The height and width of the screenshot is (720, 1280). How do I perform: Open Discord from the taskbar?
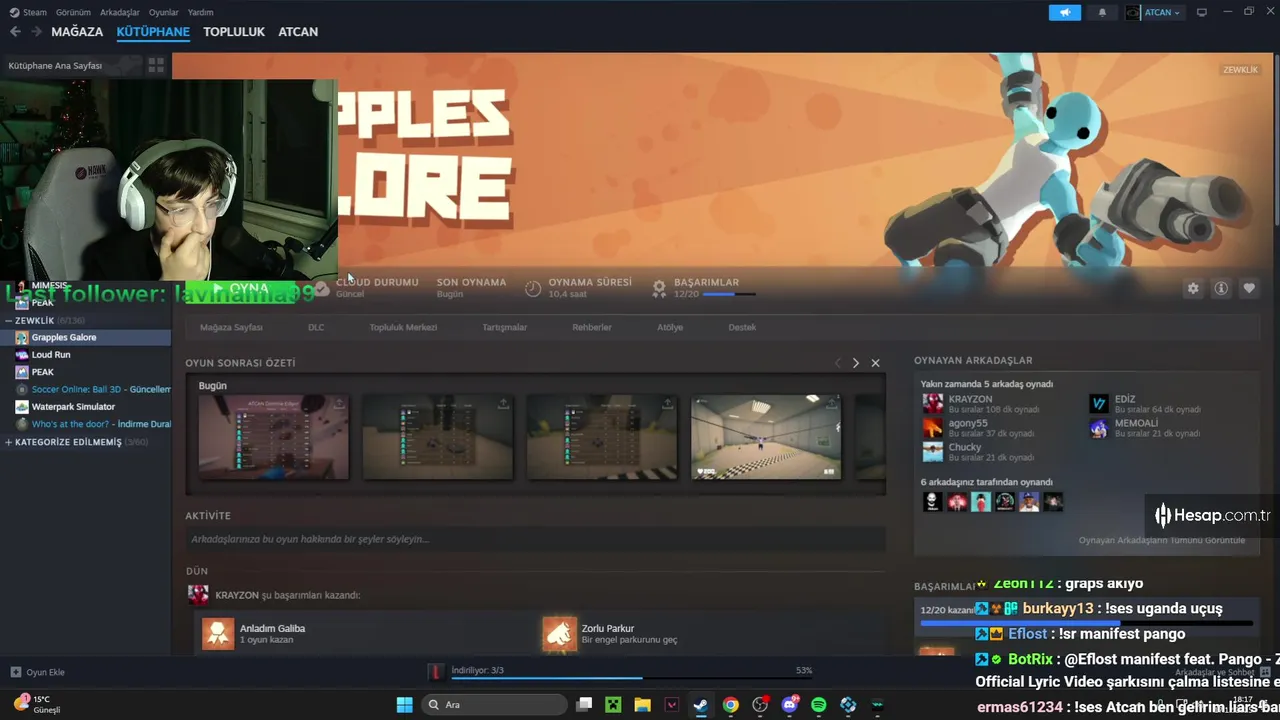pyautogui.click(x=790, y=705)
